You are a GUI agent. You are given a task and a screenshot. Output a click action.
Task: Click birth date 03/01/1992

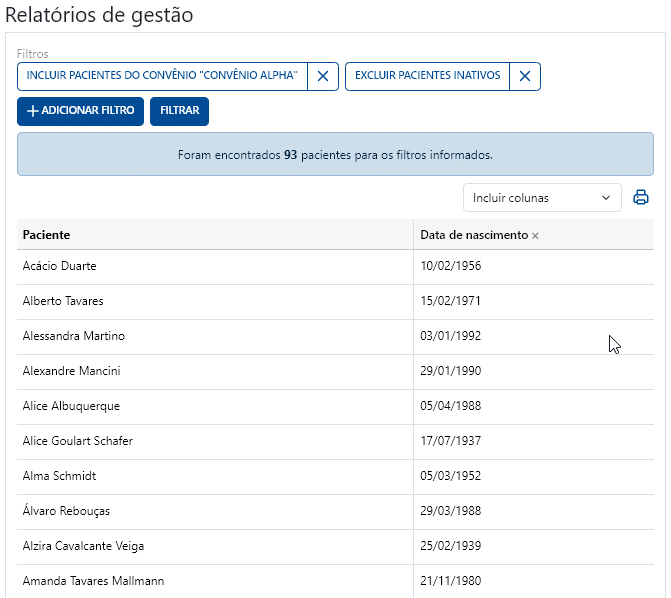[x=451, y=336]
